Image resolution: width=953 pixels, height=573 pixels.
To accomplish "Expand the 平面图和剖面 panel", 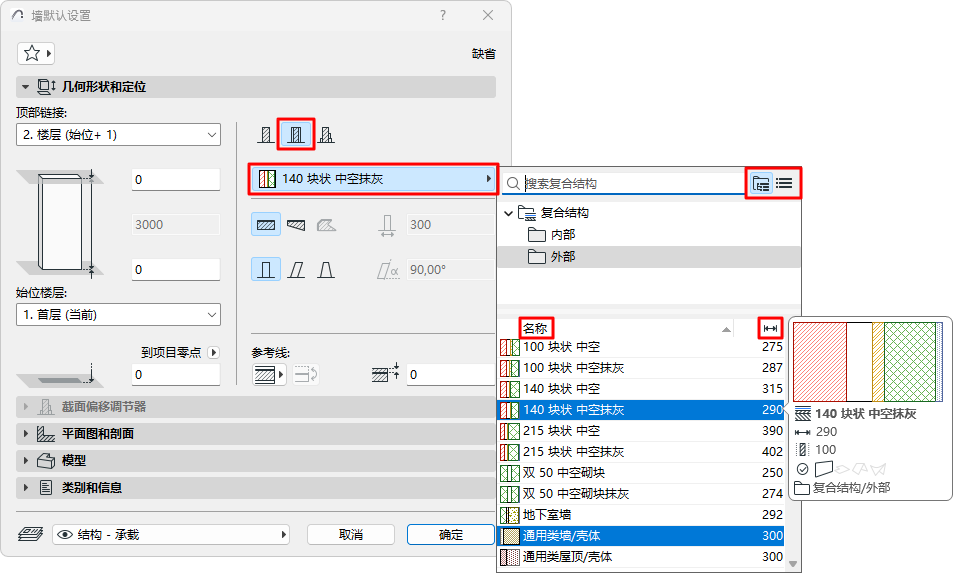I will [x=26, y=433].
